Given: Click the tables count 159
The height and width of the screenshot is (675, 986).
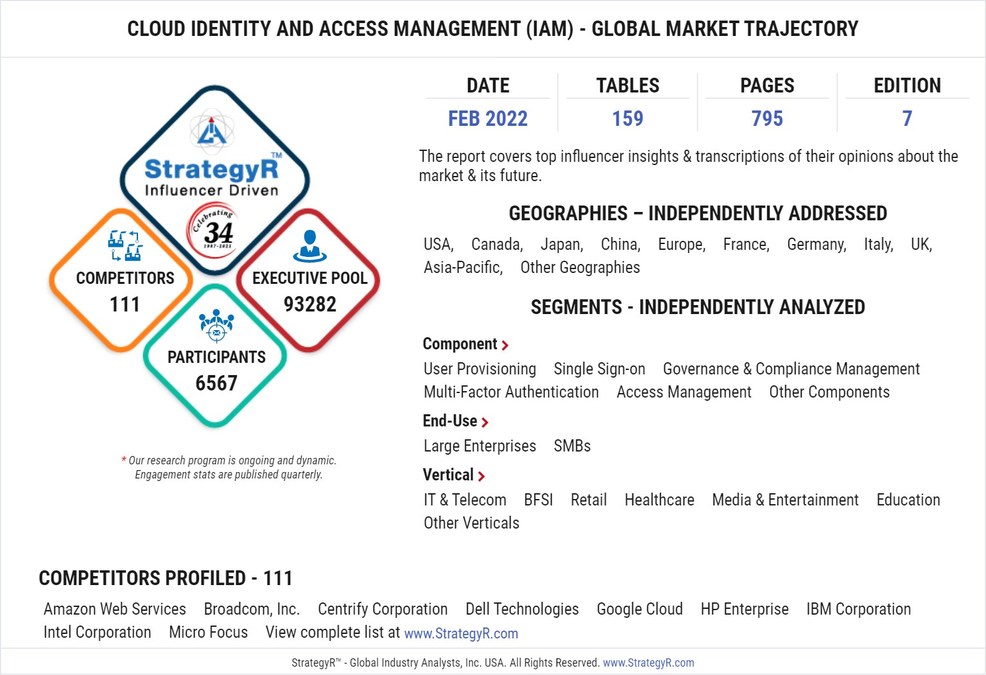Looking at the screenshot, I should coord(628,118).
